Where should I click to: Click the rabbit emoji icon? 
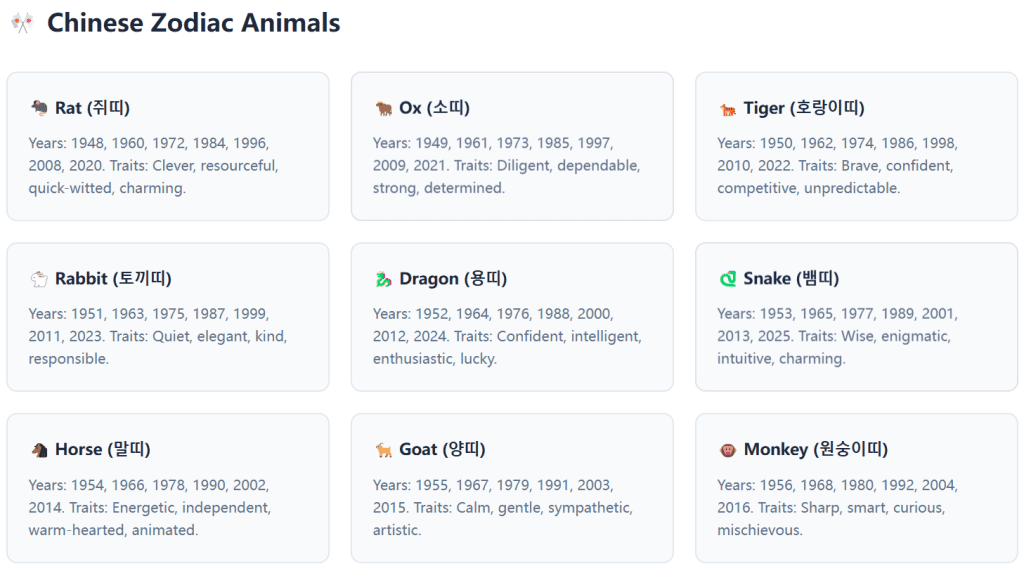tap(39, 279)
